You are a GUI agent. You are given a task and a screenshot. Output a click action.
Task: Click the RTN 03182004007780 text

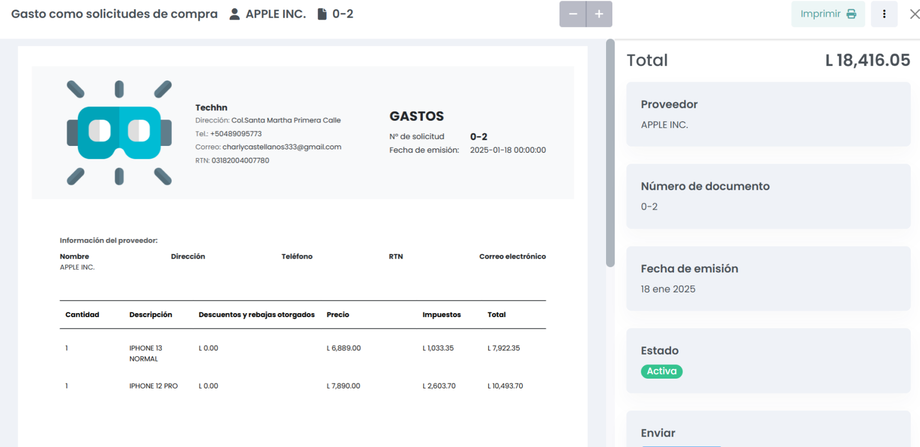232,160
